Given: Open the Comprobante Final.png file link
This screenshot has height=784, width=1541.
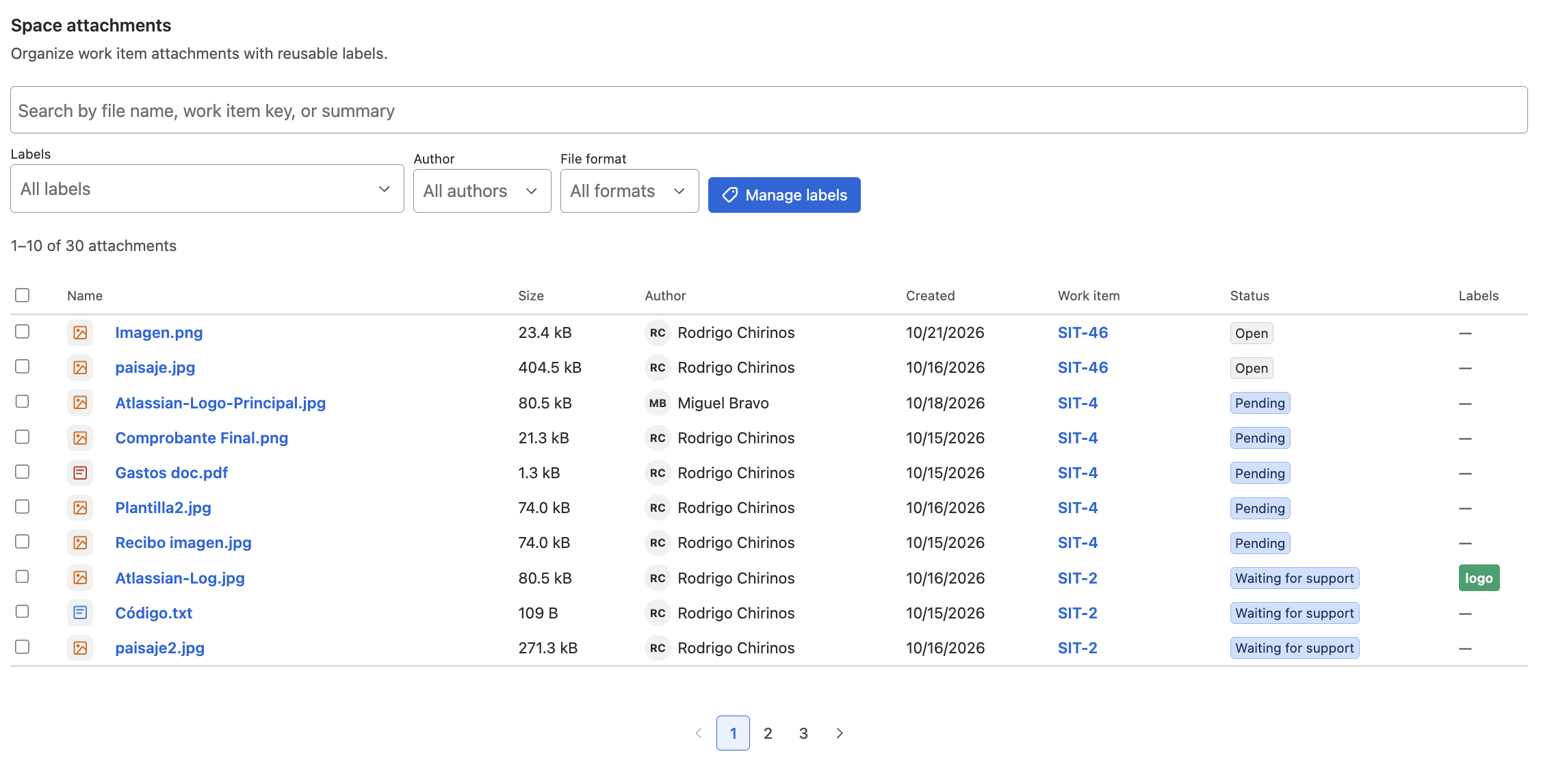Looking at the screenshot, I should pyautogui.click(x=202, y=438).
